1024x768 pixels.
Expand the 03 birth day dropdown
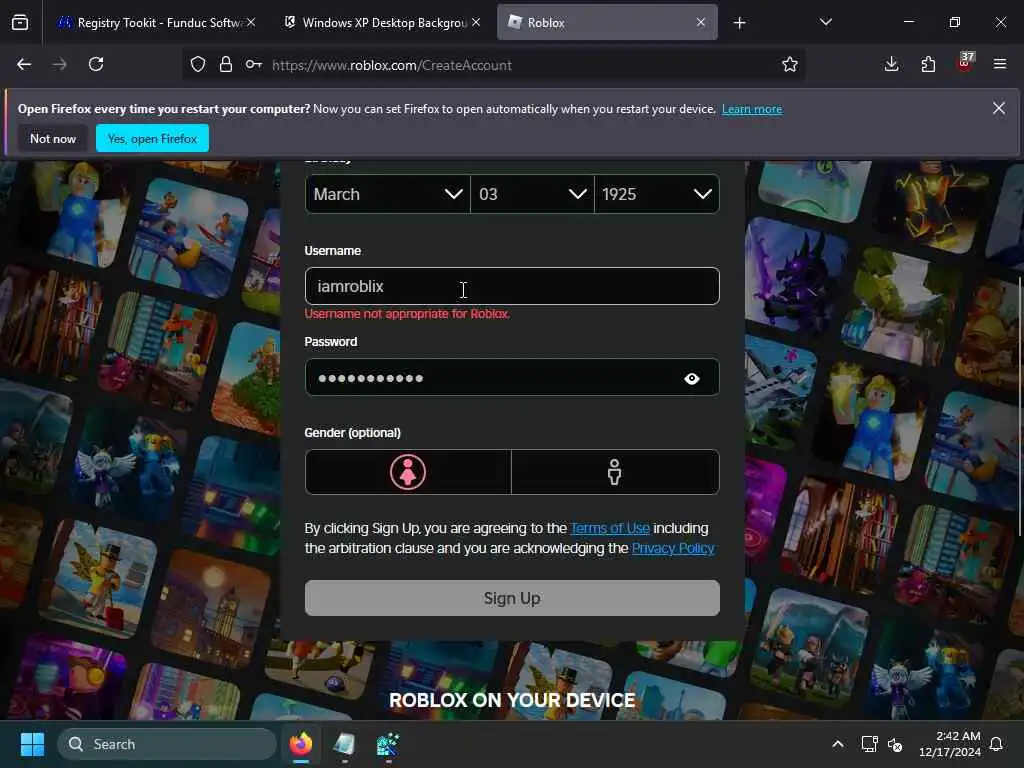point(532,195)
